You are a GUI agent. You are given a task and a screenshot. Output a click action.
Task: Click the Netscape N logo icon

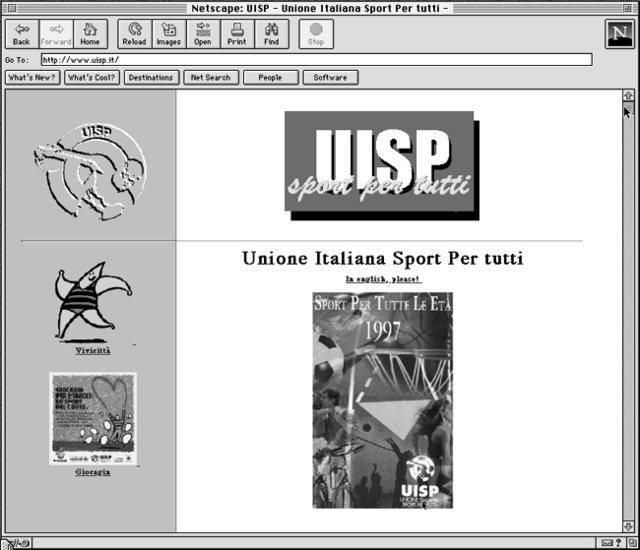619,34
